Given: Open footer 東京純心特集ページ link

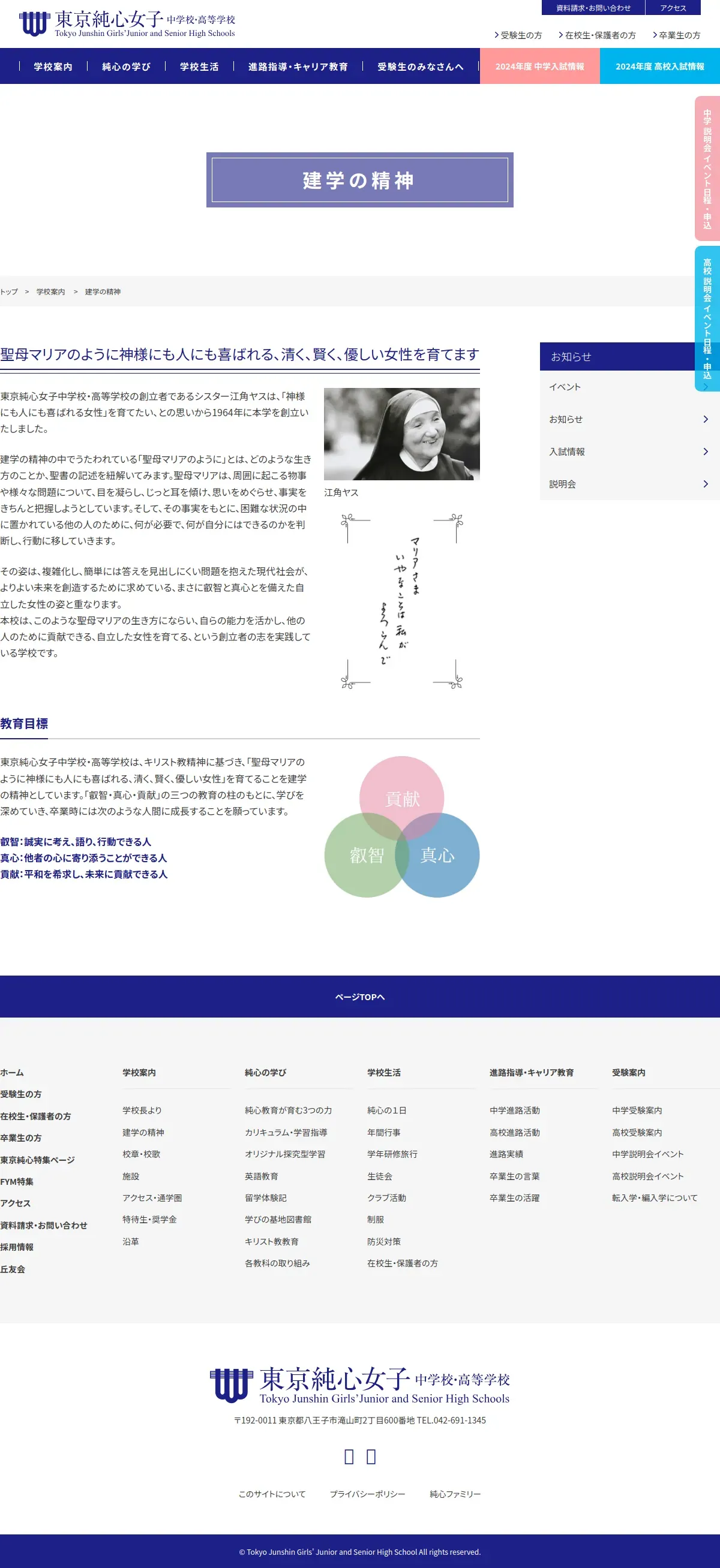Looking at the screenshot, I should tap(37, 1160).
